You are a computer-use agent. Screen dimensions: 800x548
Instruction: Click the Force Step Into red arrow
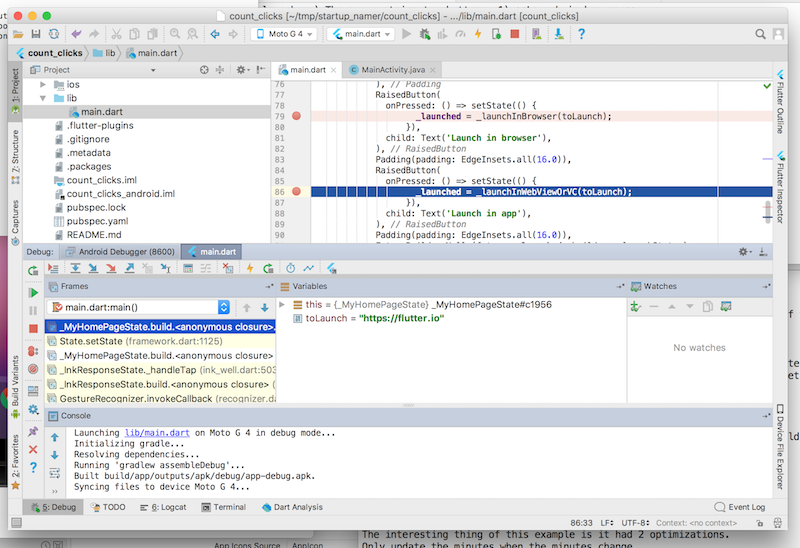pos(111,268)
